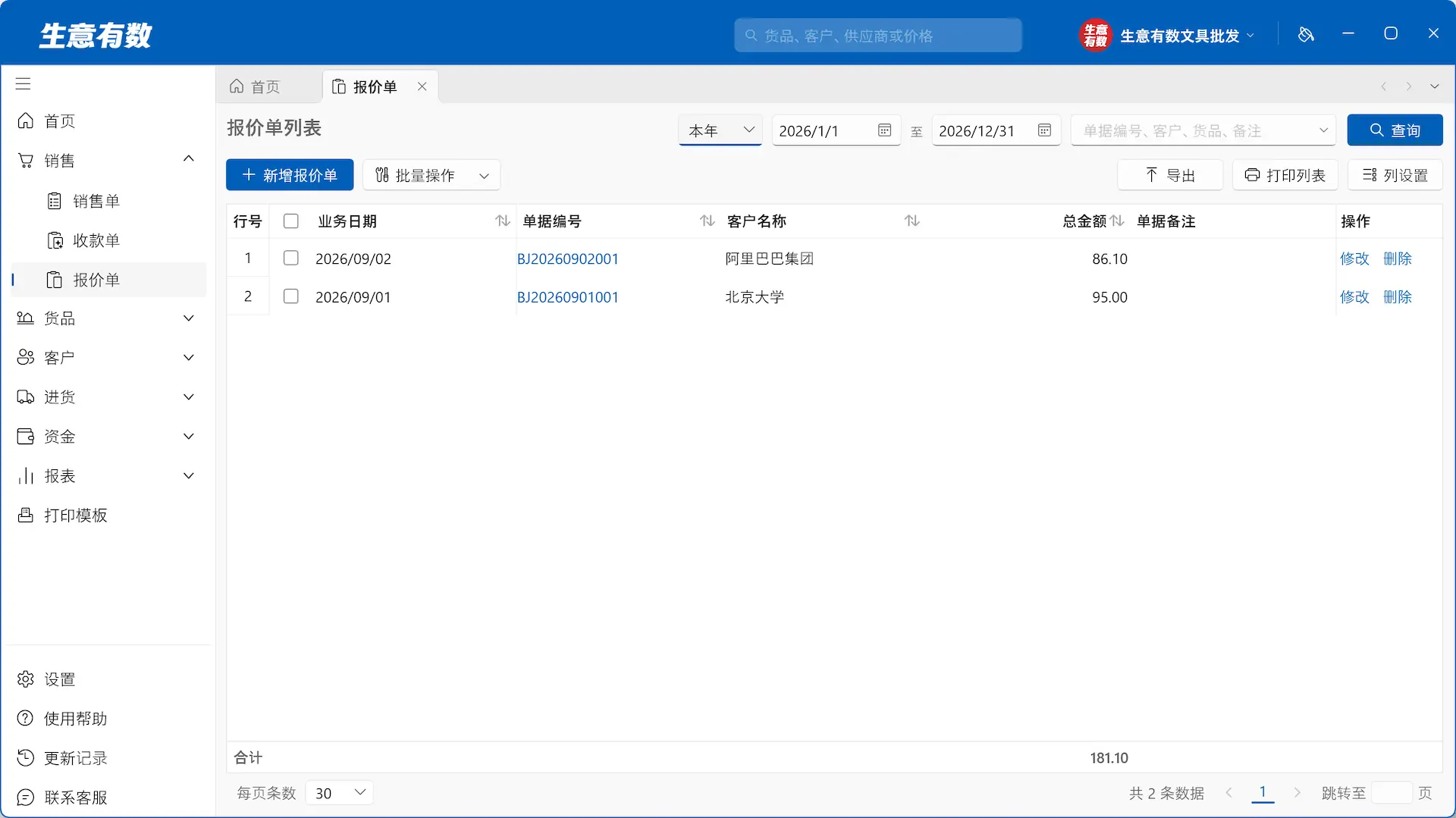Go to next page arrow in pagination
Screen dimensions: 1456x818
[1298, 793]
